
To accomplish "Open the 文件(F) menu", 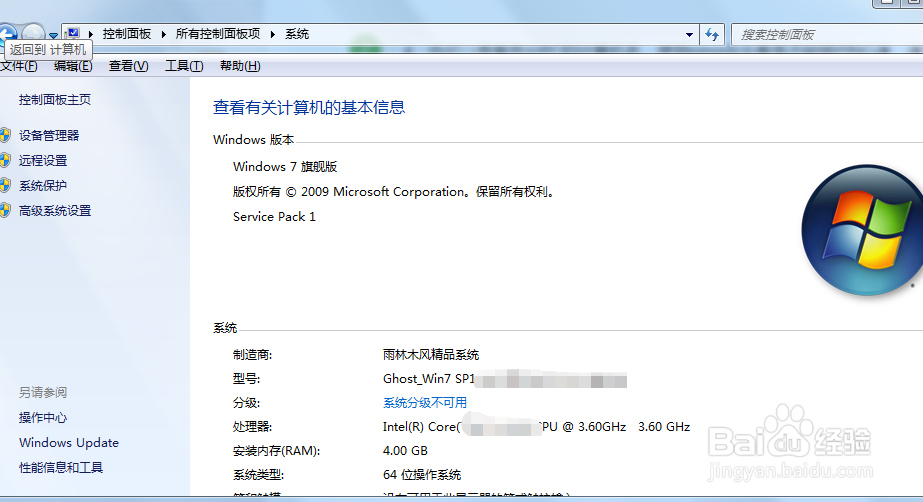I will (x=19, y=66).
